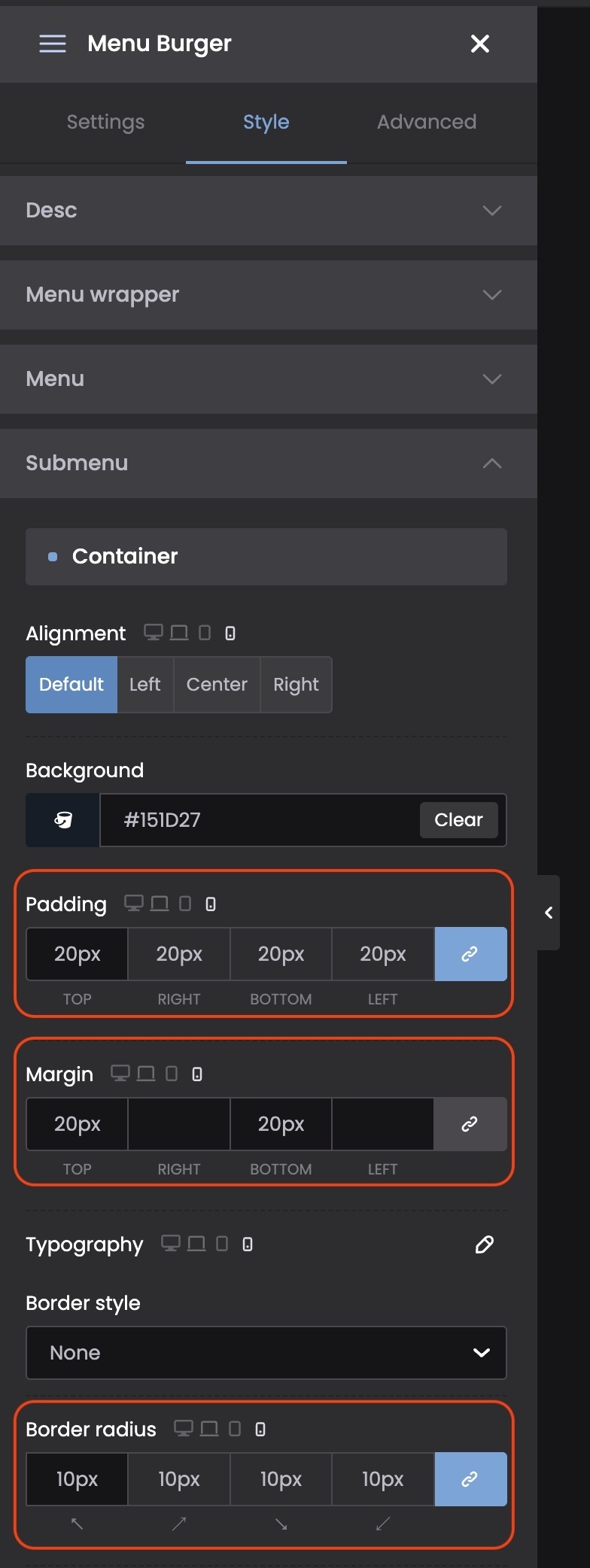This screenshot has height=1568, width=590.
Task: Expand the Desc section
Action: 268,211
